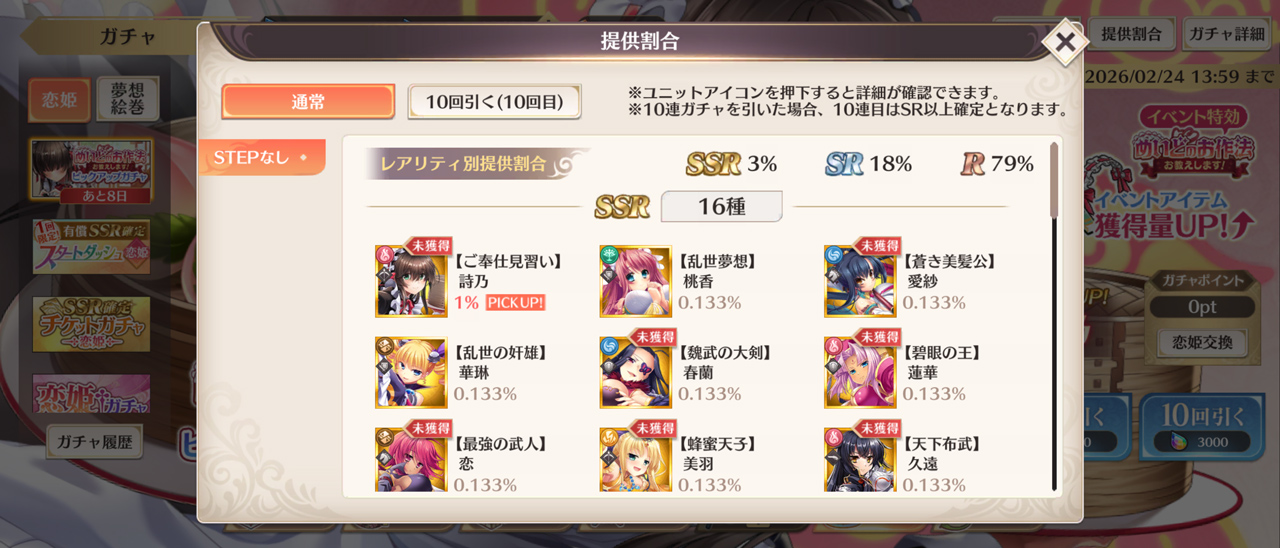Open 愛紗 unit icon details
Viewport: 1280px width, 548px height.
(x=860, y=281)
